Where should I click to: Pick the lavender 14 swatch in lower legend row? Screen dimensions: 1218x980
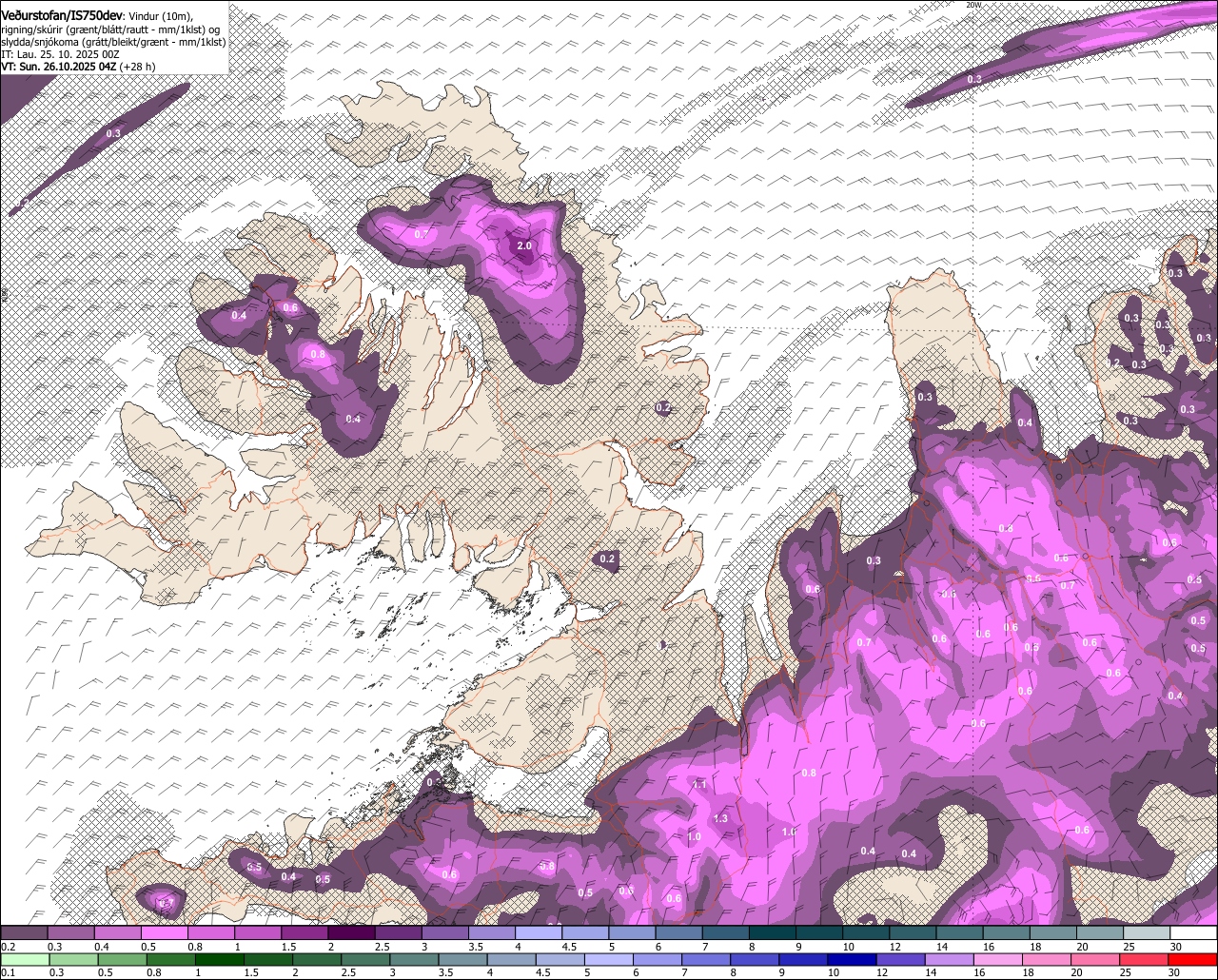point(950,959)
